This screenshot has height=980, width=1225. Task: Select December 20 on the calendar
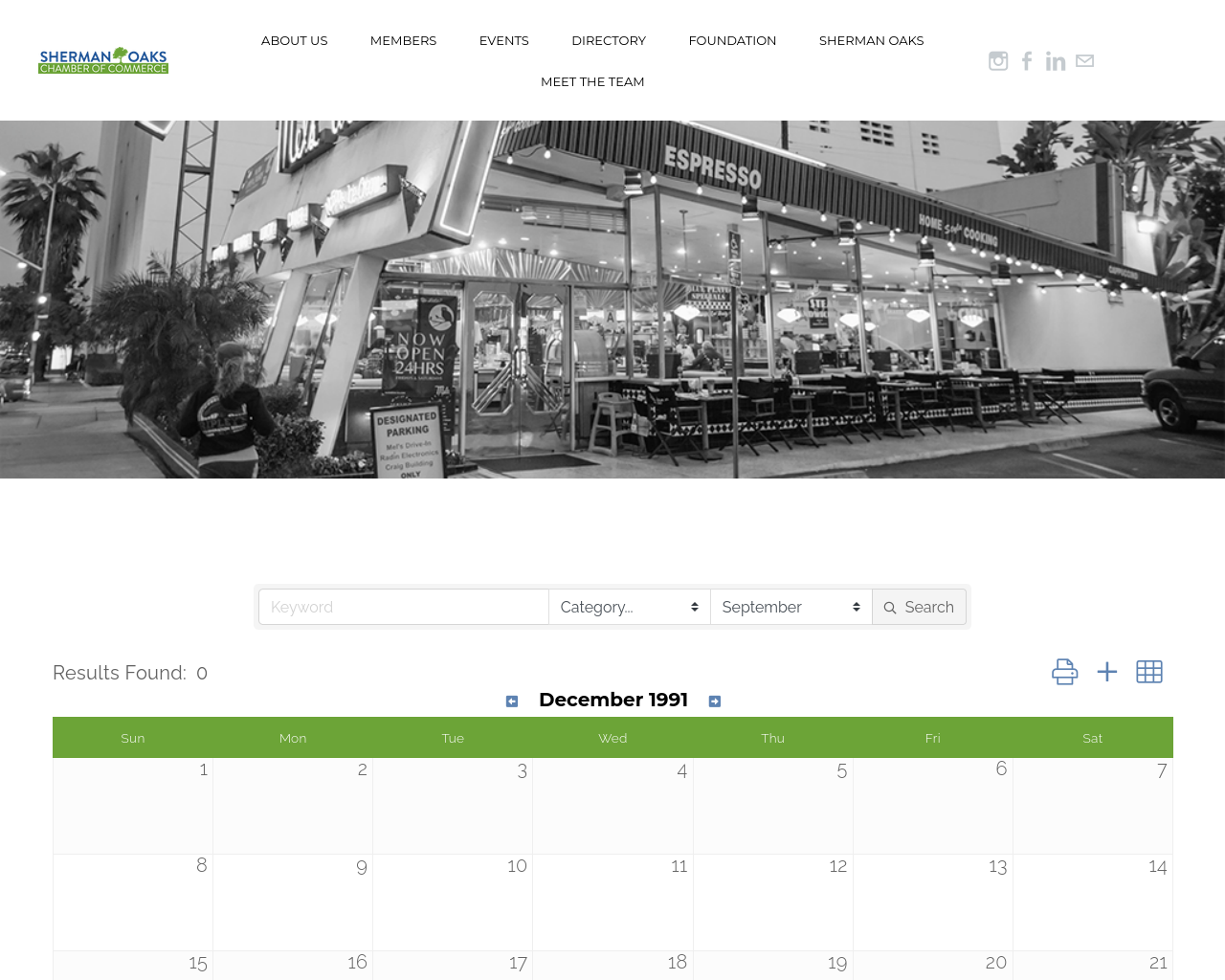coord(933,965)
